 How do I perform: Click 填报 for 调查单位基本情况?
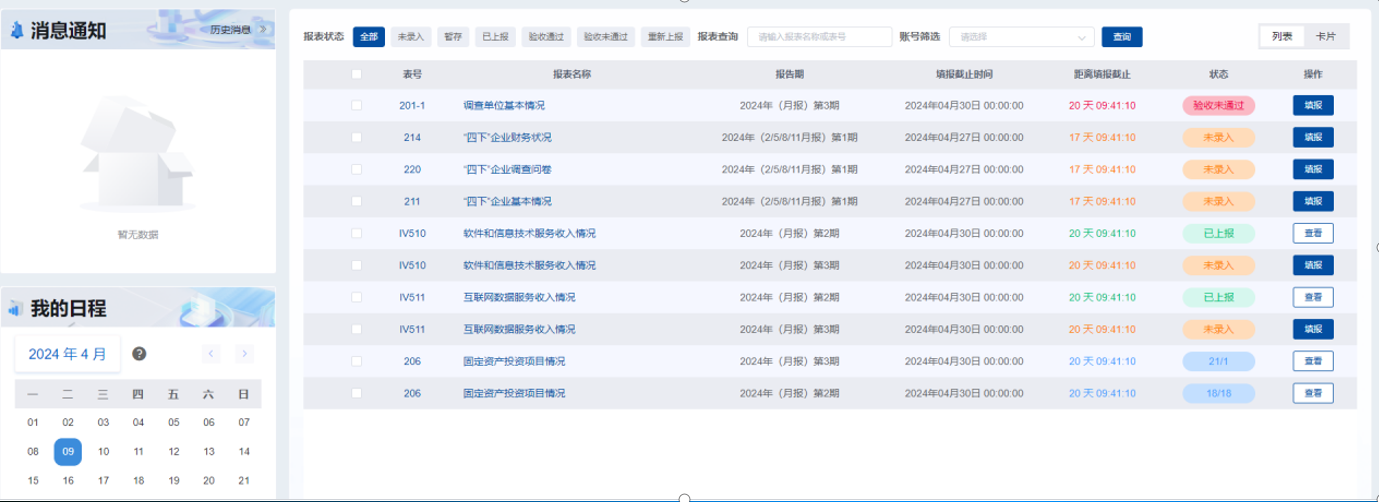[1312, 105]
